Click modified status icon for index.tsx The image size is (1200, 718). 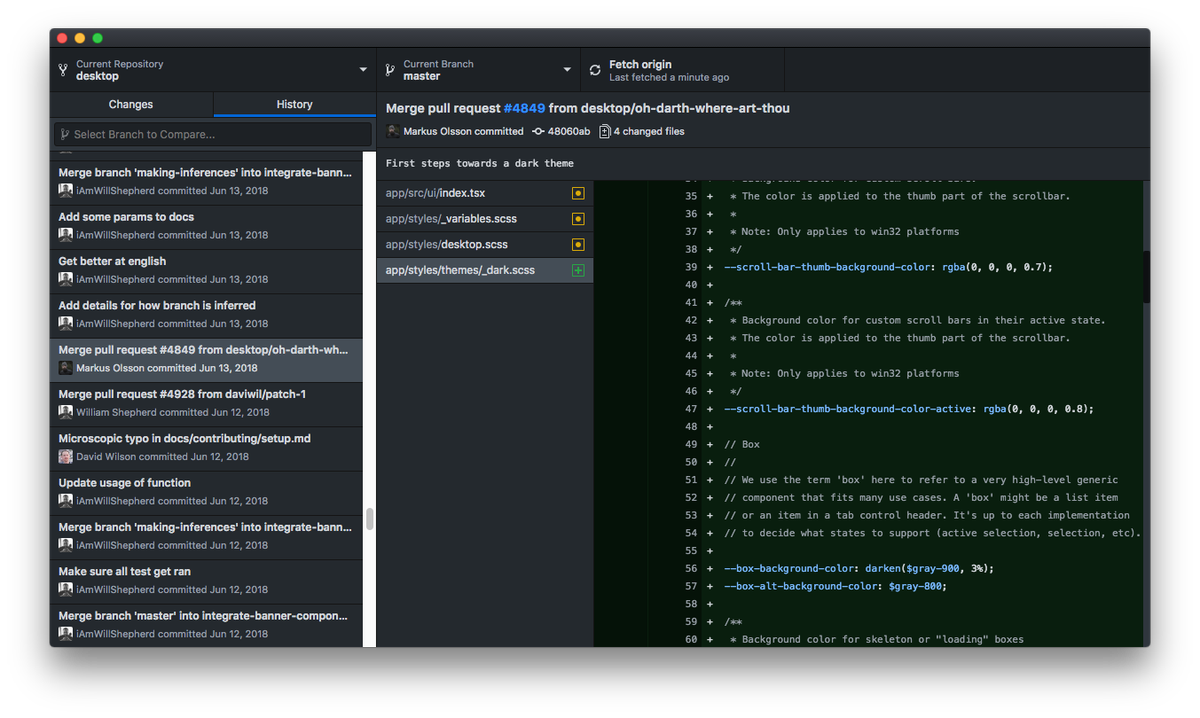pyautogui.click(x=578, y=193)
